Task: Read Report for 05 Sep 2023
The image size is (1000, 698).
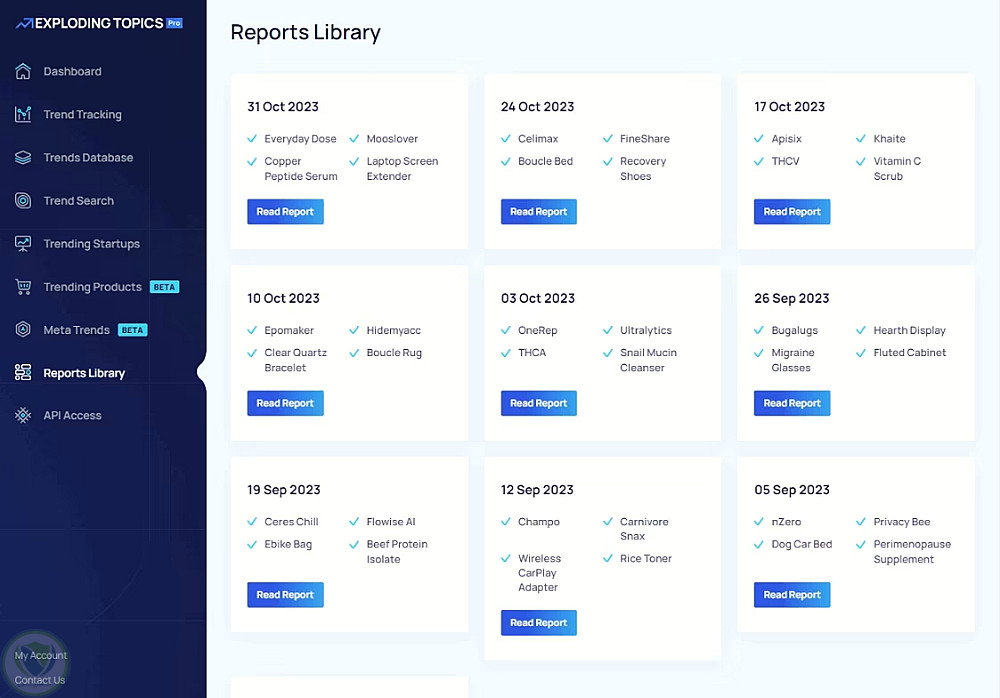Action: 792,595
